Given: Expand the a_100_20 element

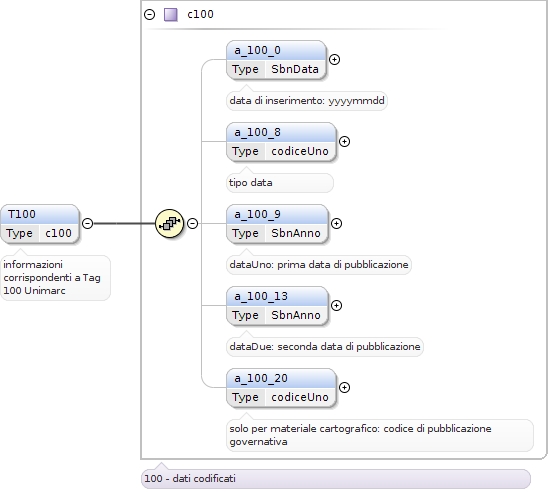Looking at the screenshot, I should pos(345,387).
